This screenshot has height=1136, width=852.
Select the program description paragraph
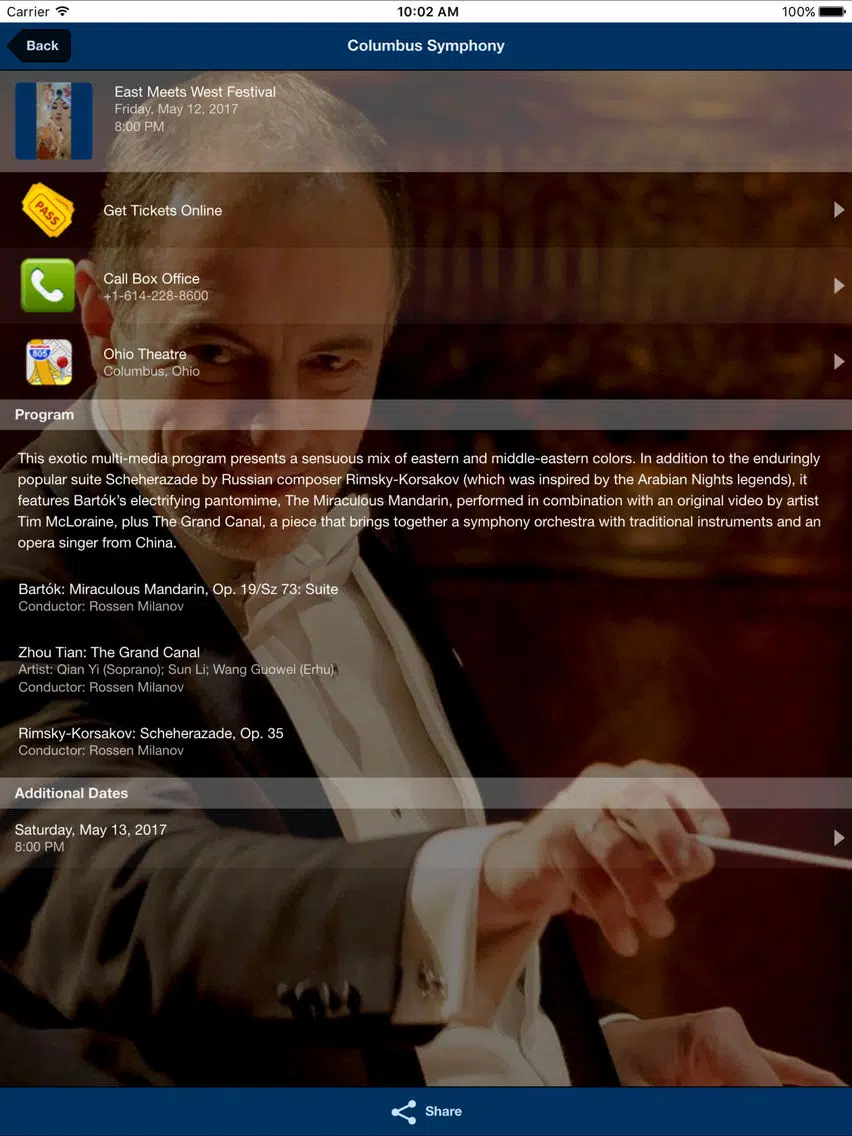(419, 501)
